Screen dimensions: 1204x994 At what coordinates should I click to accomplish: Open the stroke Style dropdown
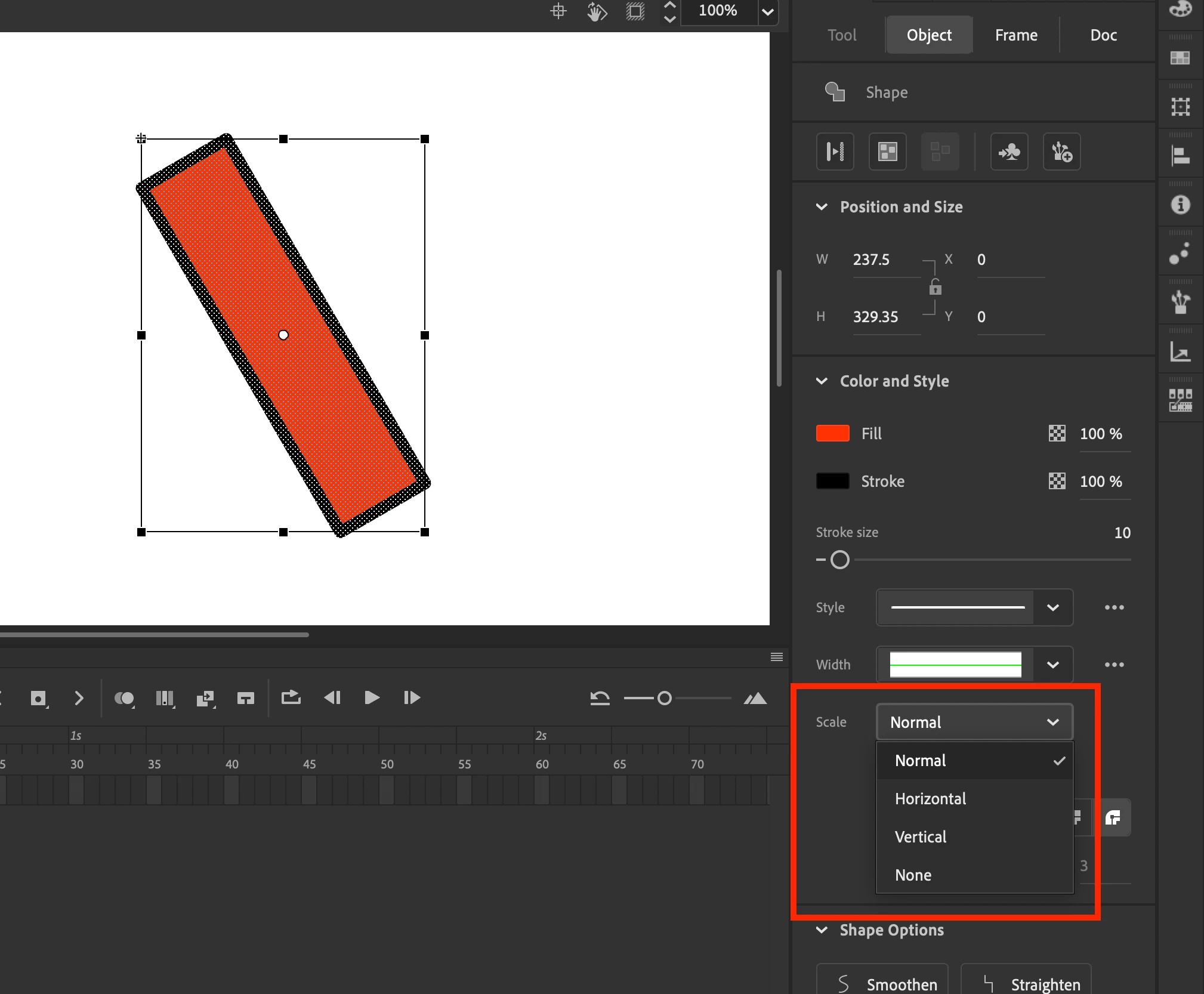point(1052,607)
